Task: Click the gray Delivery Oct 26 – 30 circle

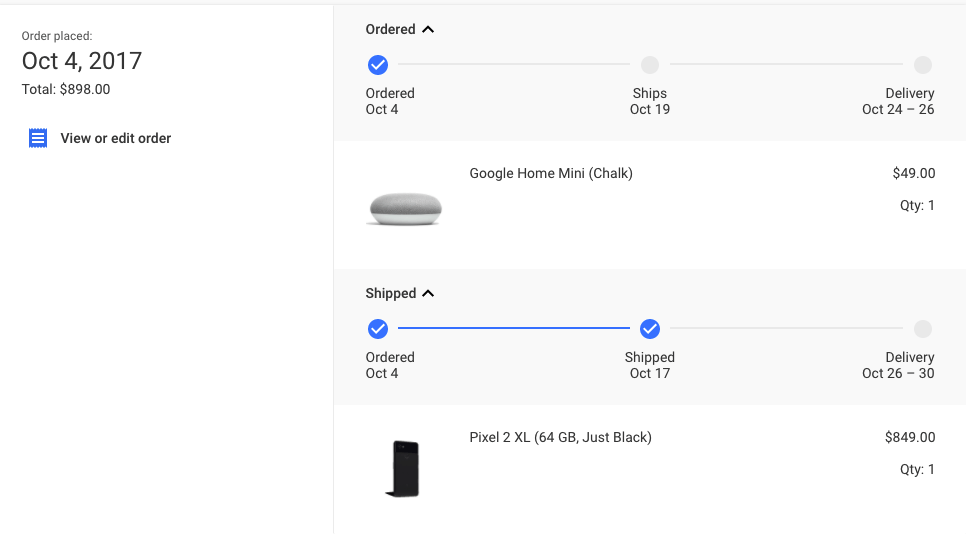Action: tap(923, 329)
